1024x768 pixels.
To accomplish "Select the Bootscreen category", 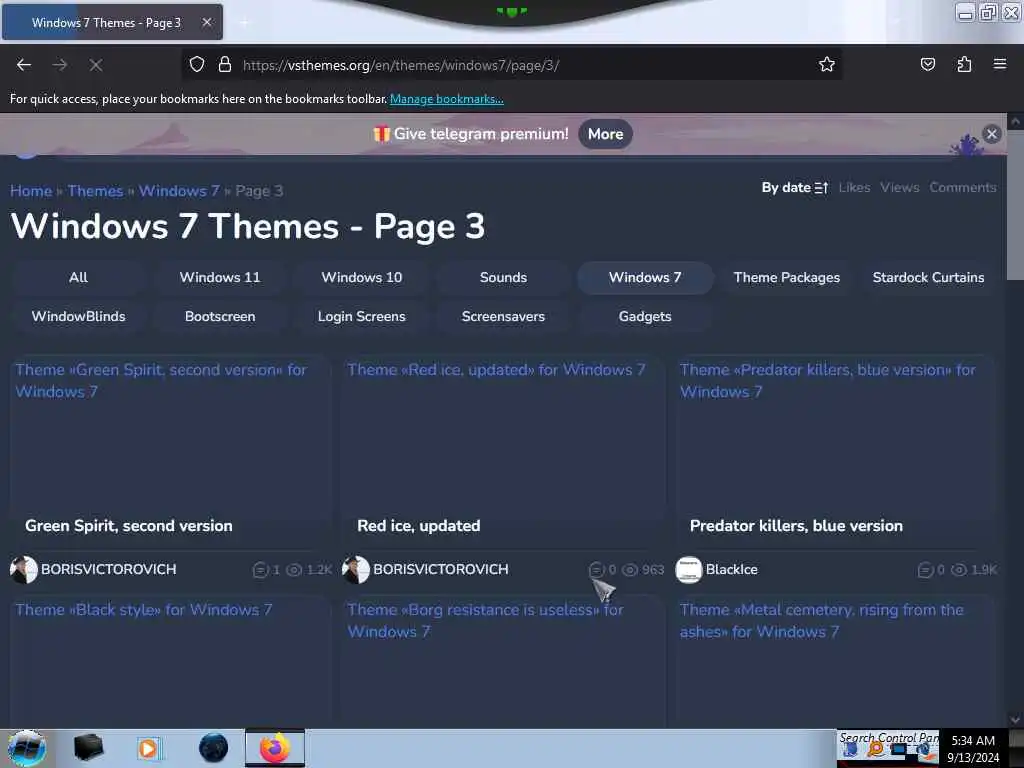I will click(220, 317).
